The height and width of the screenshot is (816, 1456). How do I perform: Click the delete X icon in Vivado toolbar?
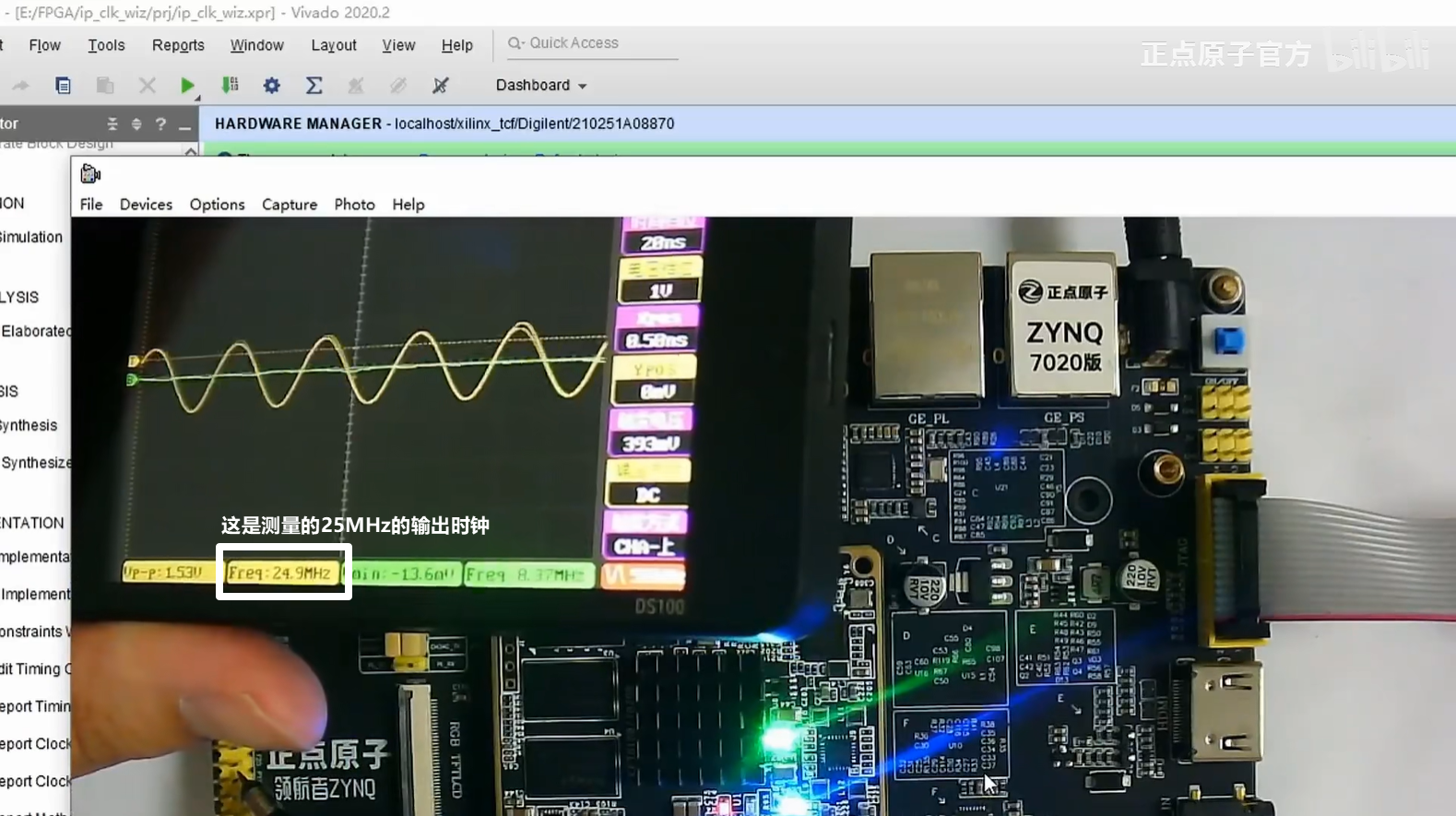pos(147,86)
